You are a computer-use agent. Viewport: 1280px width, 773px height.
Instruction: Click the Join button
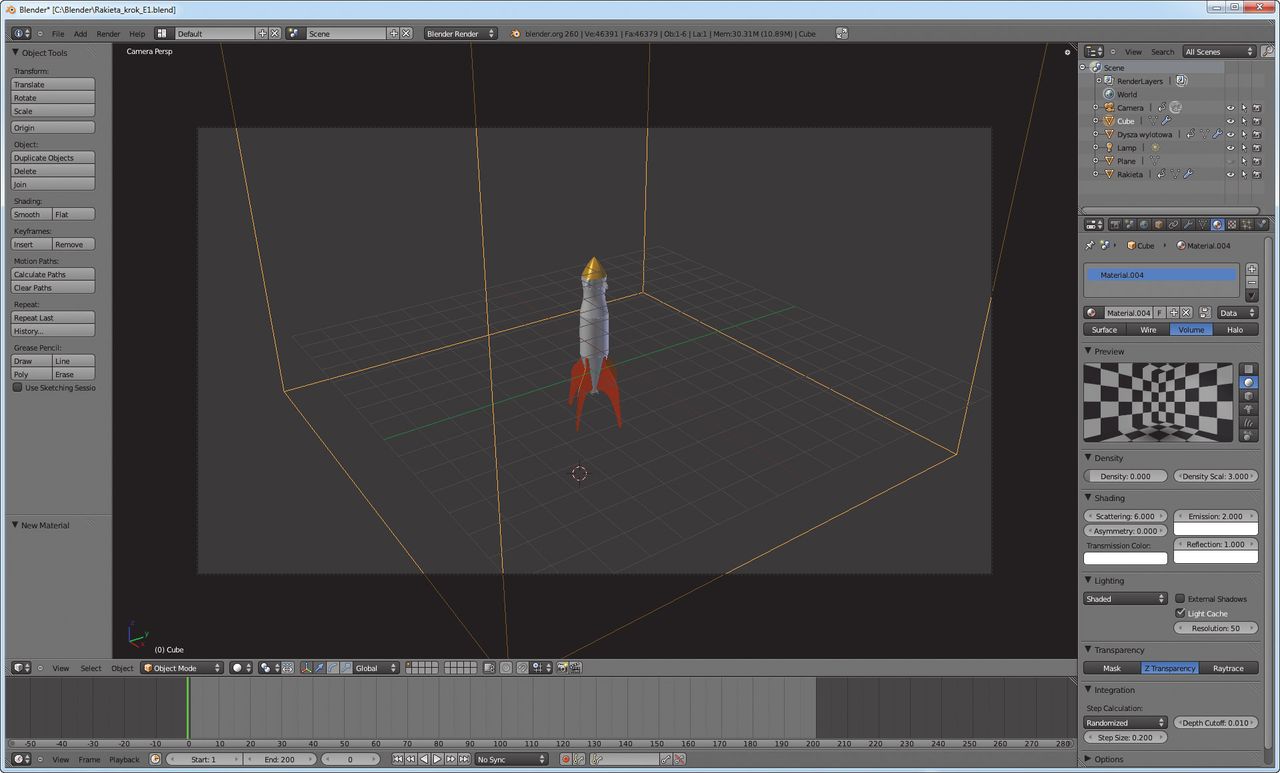pyautogui.click(x=53, y=184)
